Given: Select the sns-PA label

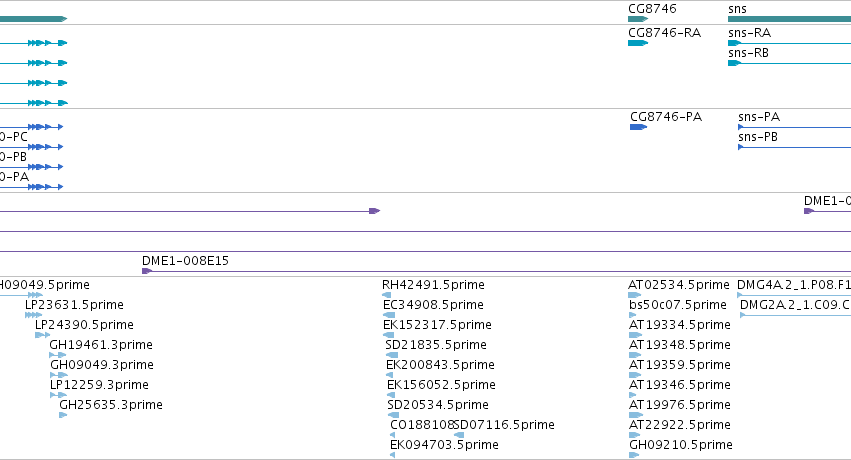Looking at the screenshot, I should 759,117.
